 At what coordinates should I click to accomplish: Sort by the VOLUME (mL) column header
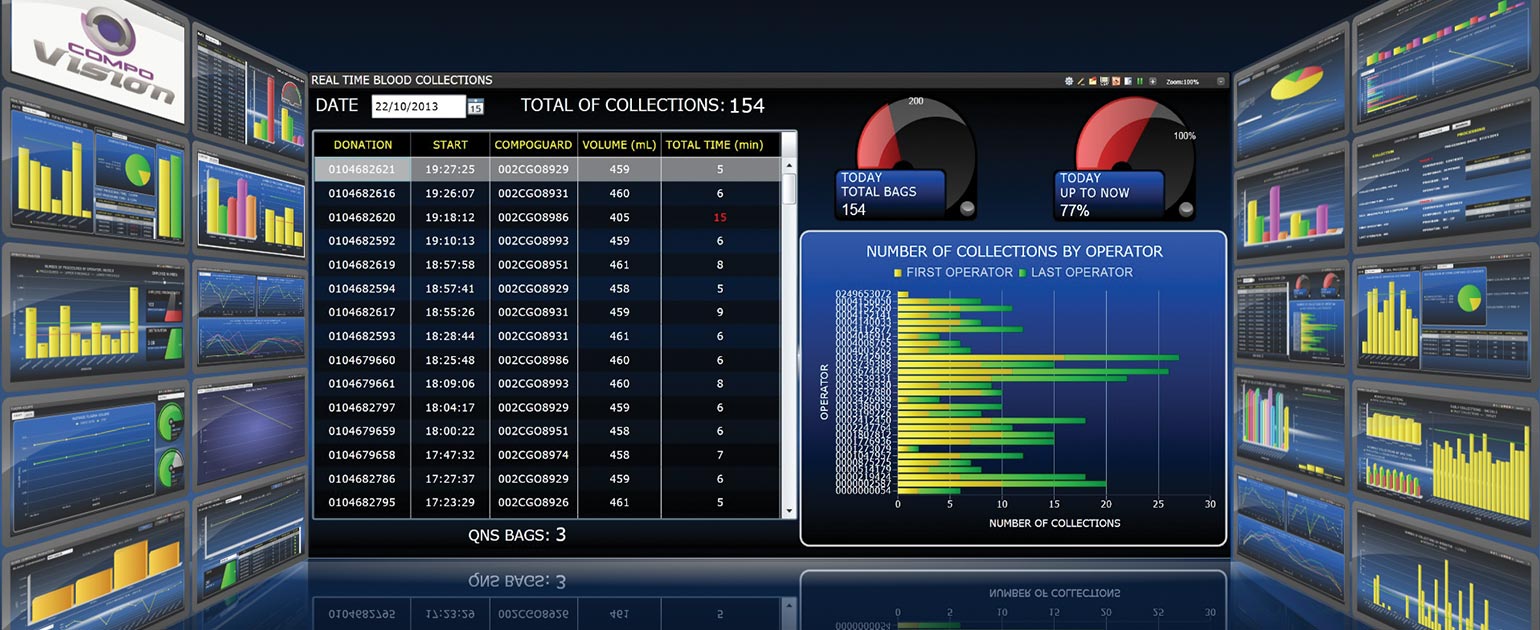click(x=619, y=145)
